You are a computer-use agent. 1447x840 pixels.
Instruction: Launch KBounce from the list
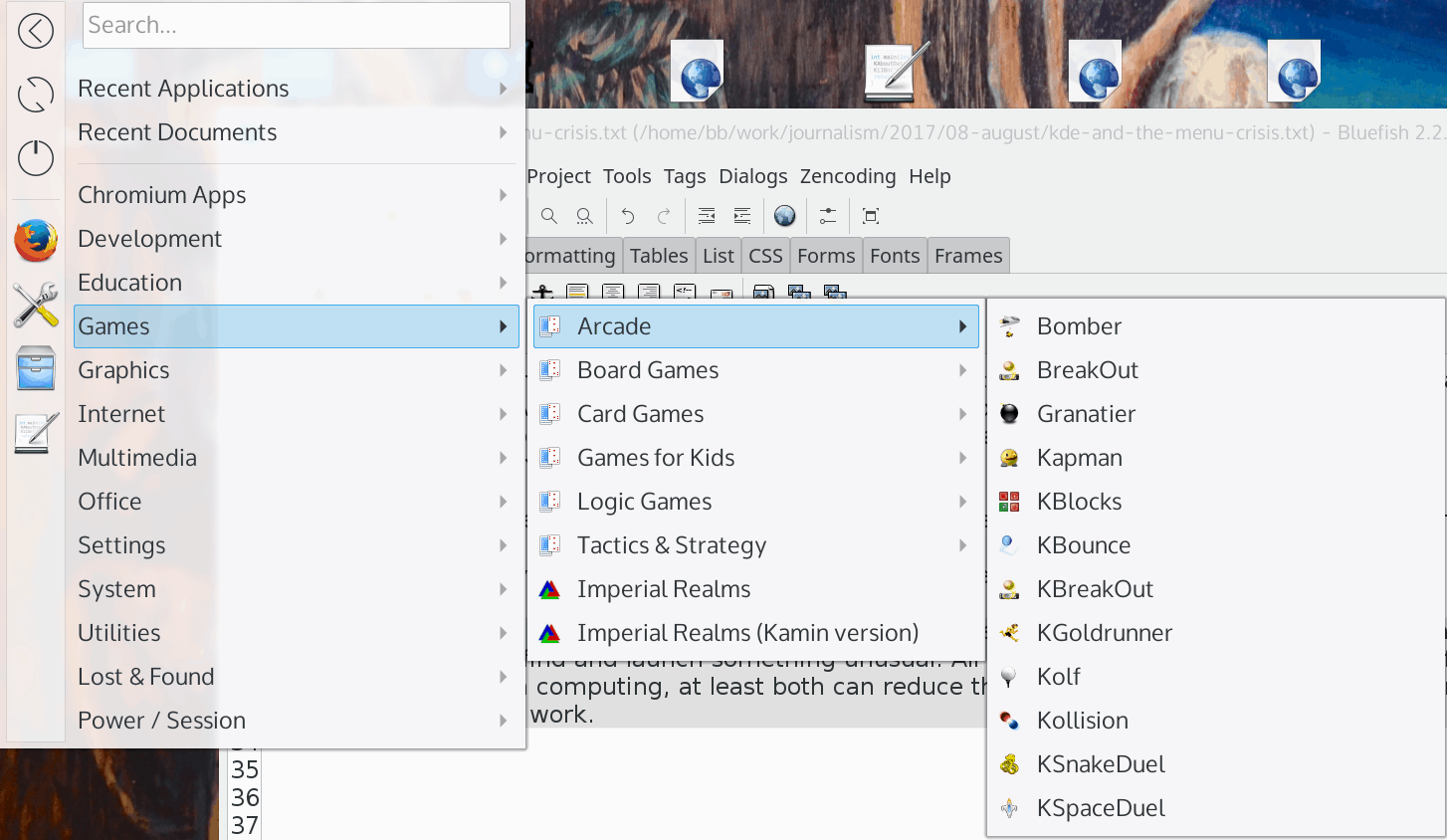(1216, 545)
